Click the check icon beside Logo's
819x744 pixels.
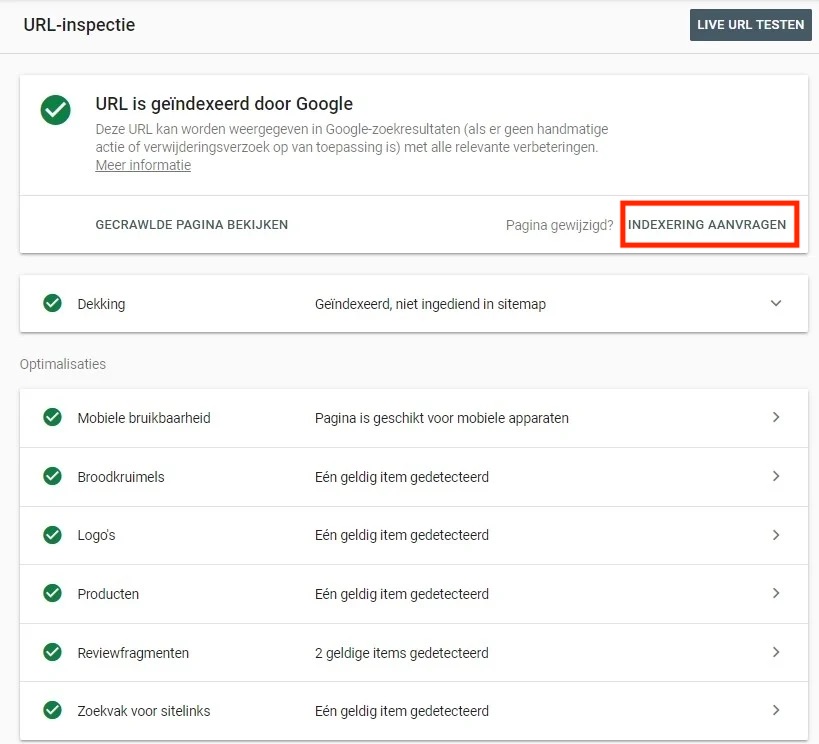(52, 535)
